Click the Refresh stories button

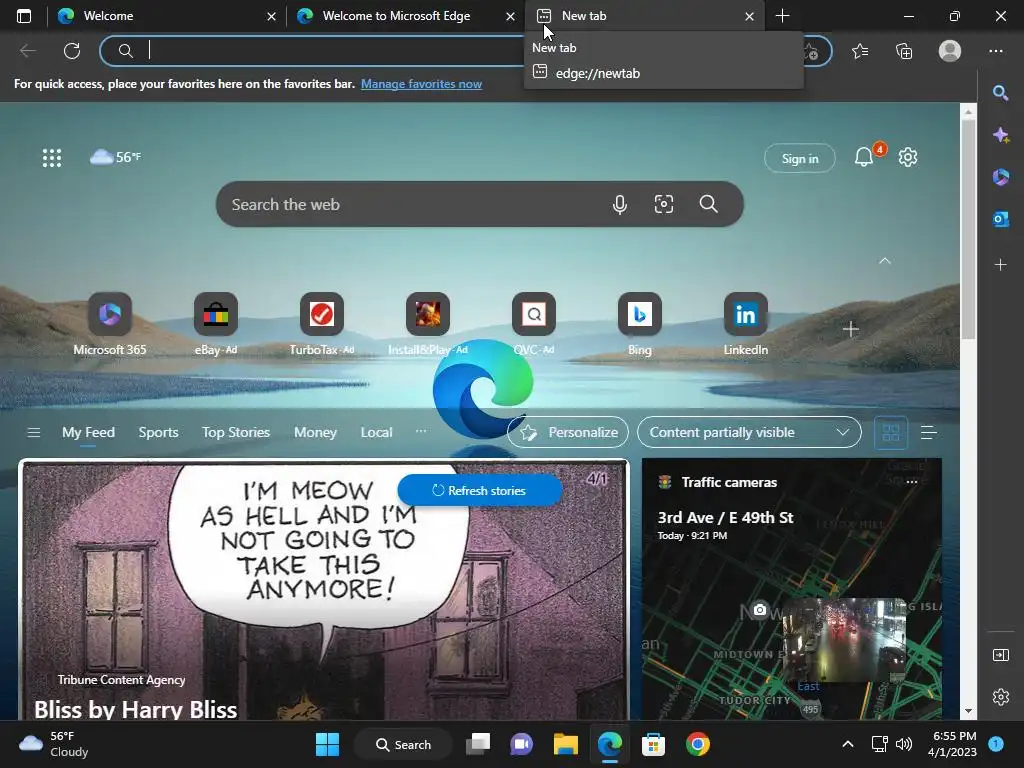click(479, 490)
